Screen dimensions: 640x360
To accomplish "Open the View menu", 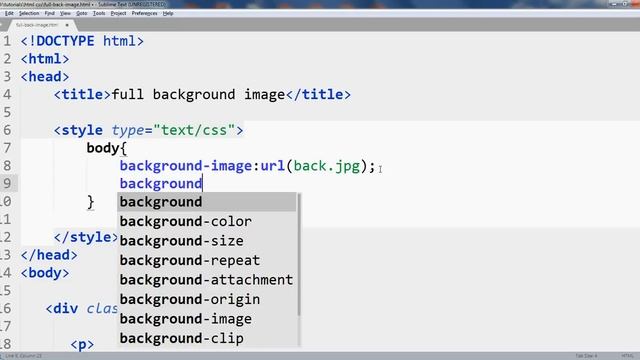I will pos(65,13).
